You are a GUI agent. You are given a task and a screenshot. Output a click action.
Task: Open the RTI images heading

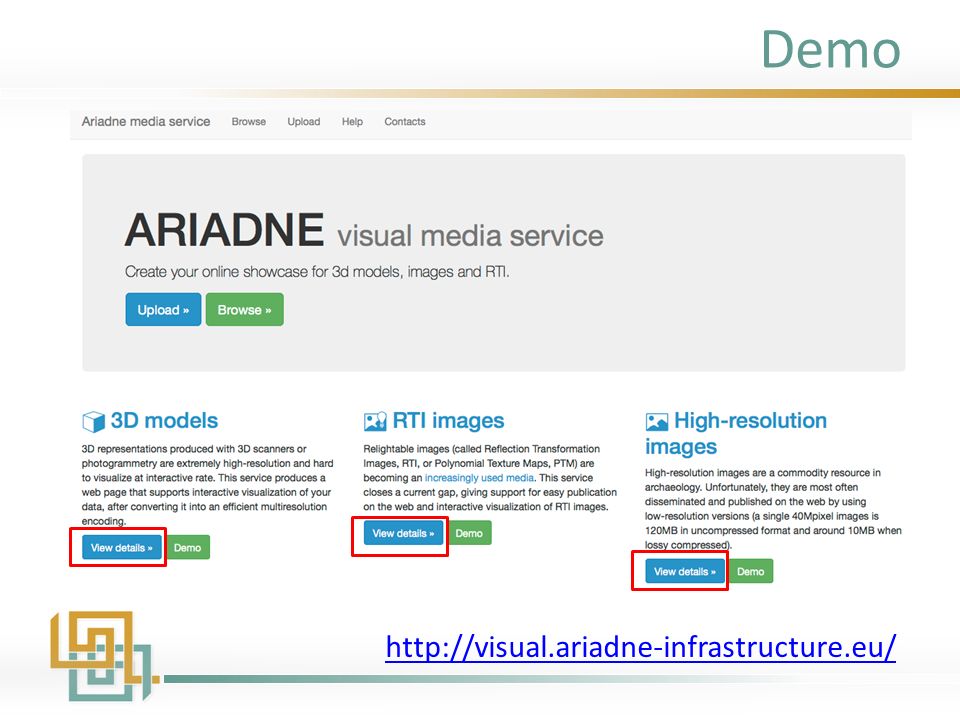448,421
